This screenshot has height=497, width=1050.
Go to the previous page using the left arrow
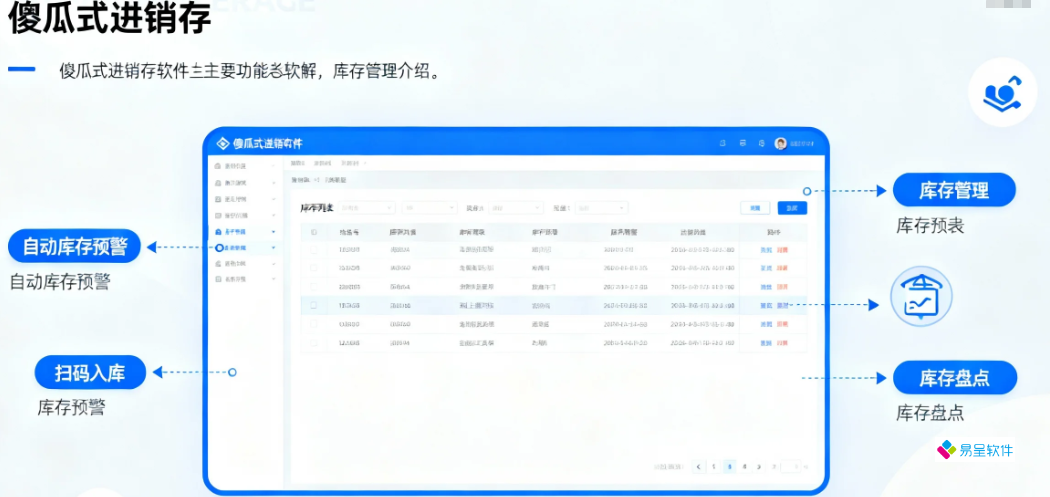[x=698, y=466]
